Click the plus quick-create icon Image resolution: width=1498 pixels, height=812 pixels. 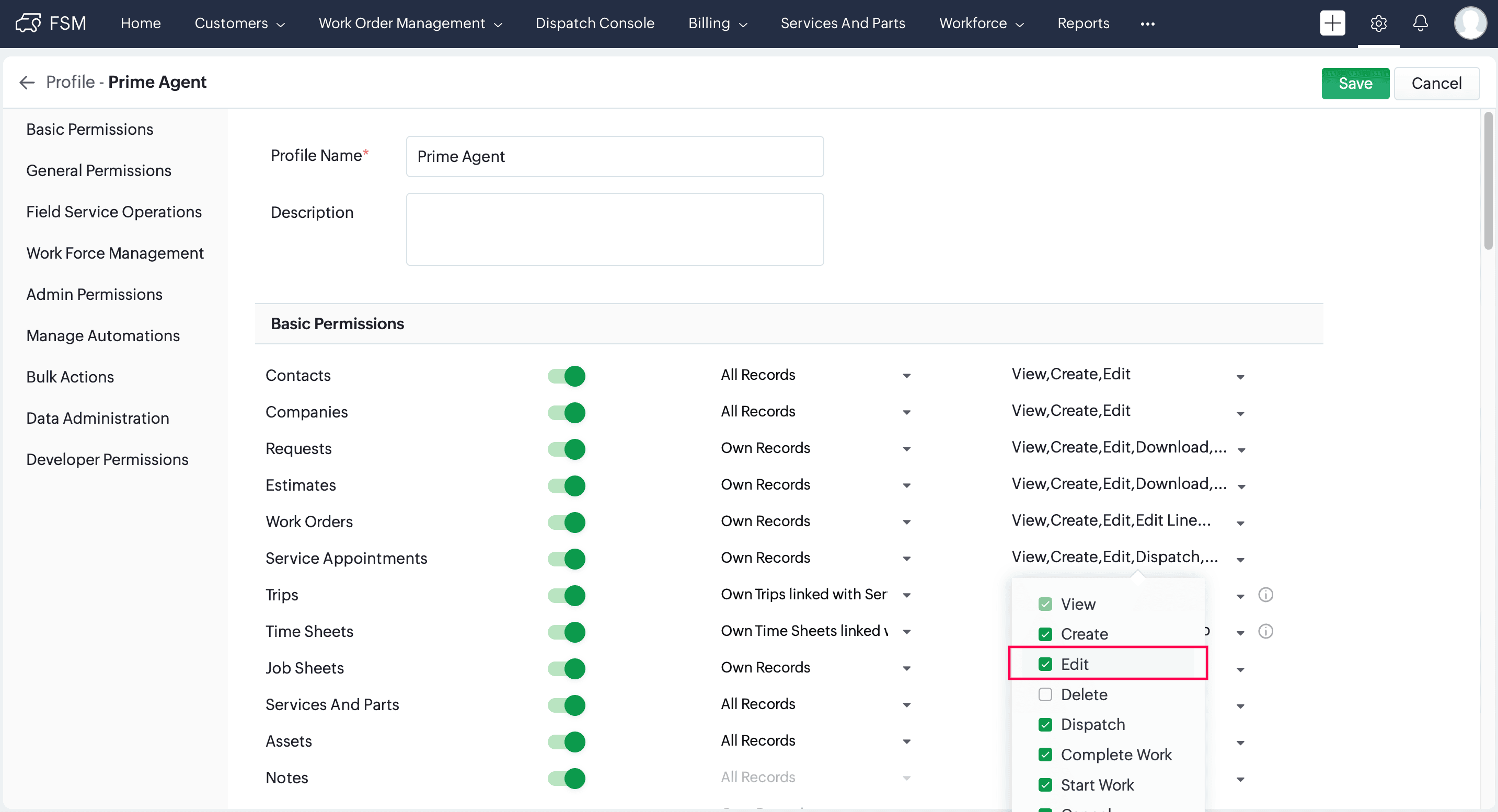coord(1332,23)
